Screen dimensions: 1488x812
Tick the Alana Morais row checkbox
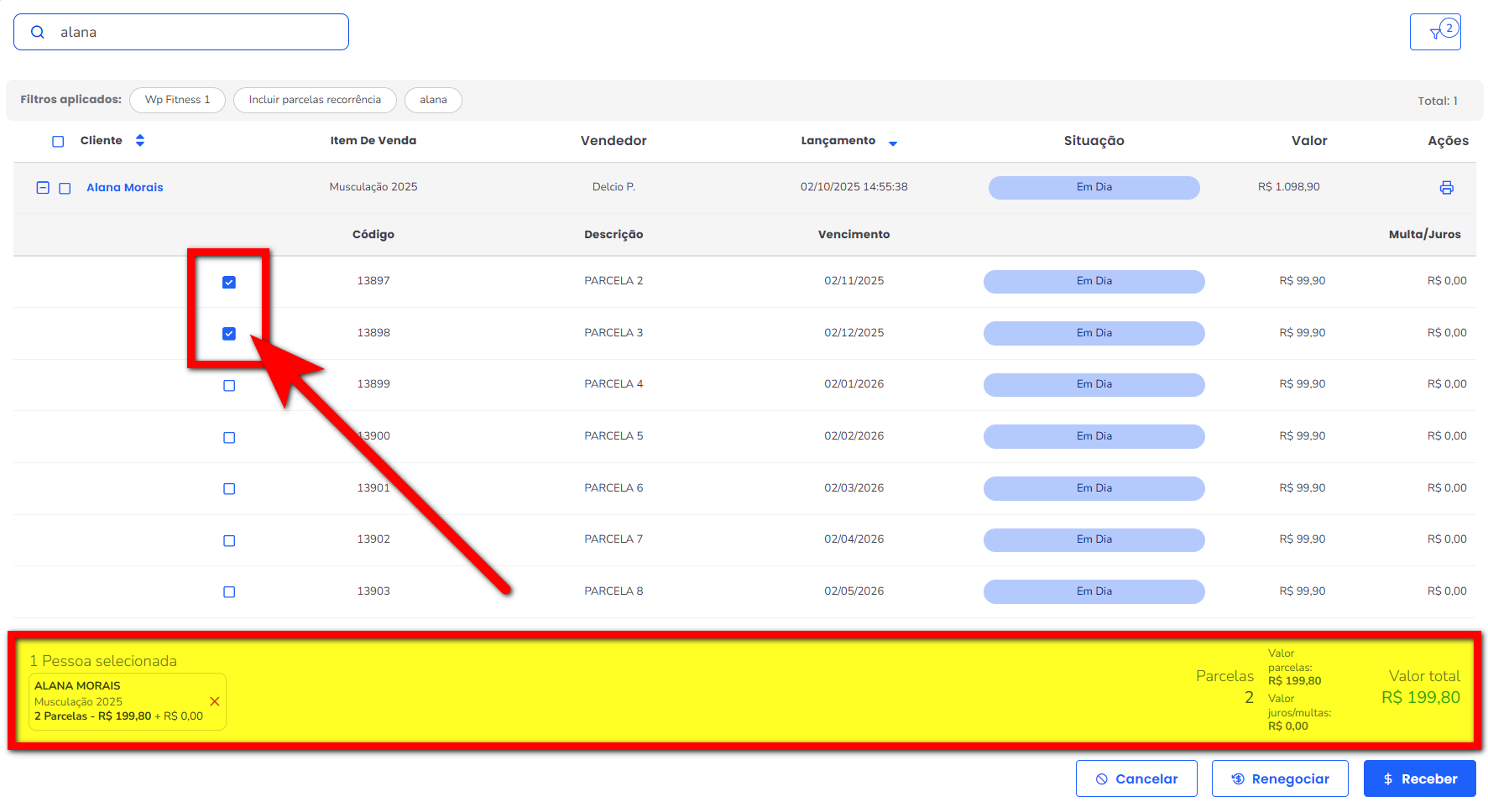point(65,189)
